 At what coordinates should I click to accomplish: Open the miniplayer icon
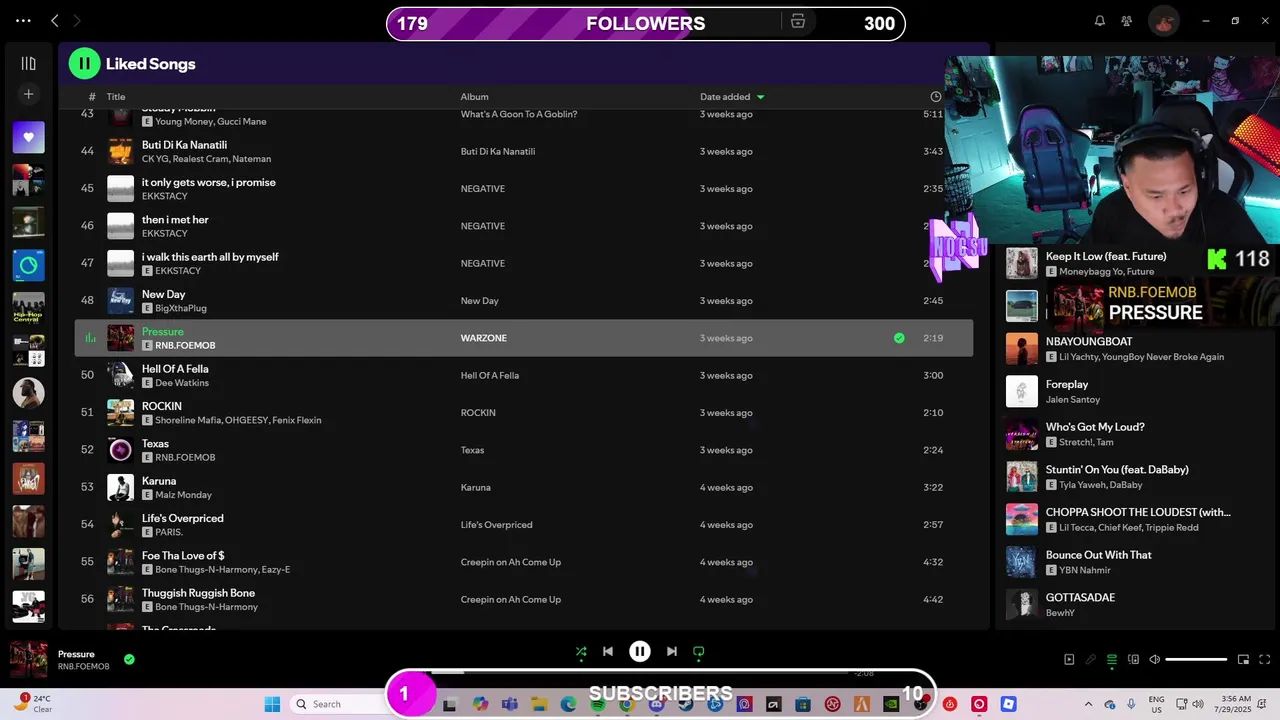(1243, 659)
